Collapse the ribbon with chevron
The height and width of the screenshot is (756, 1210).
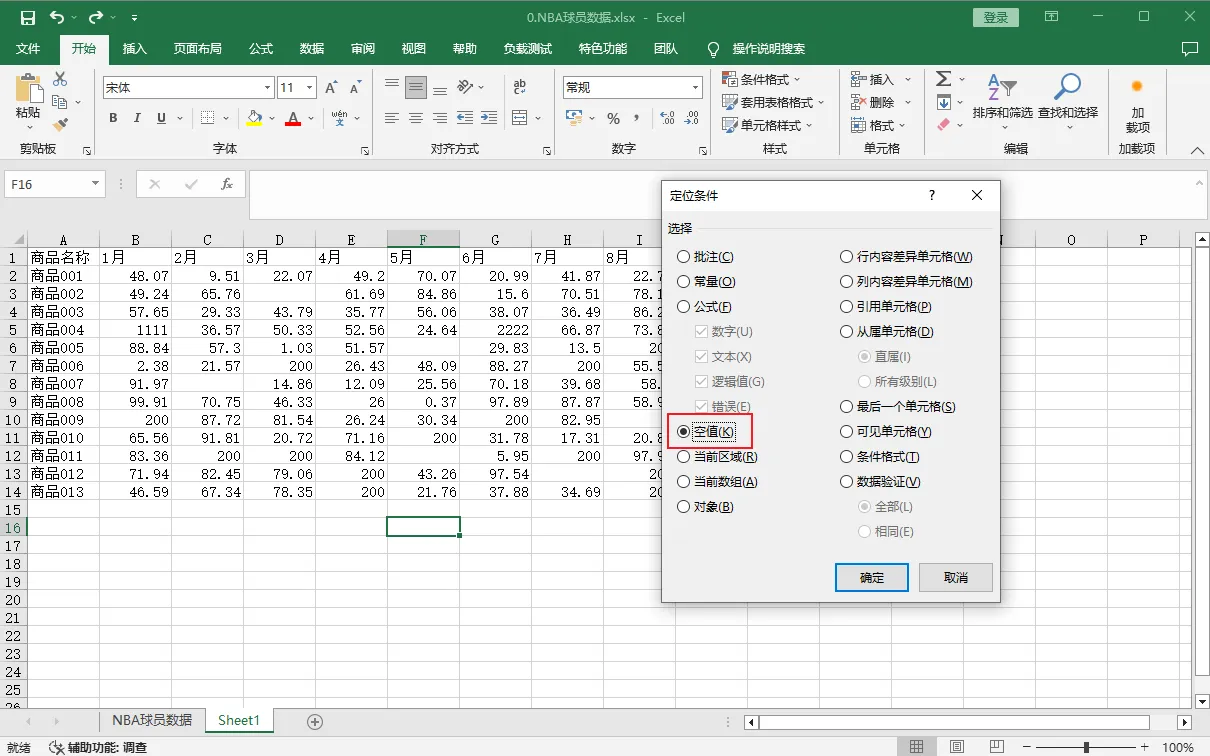(x=1195, y=150)
